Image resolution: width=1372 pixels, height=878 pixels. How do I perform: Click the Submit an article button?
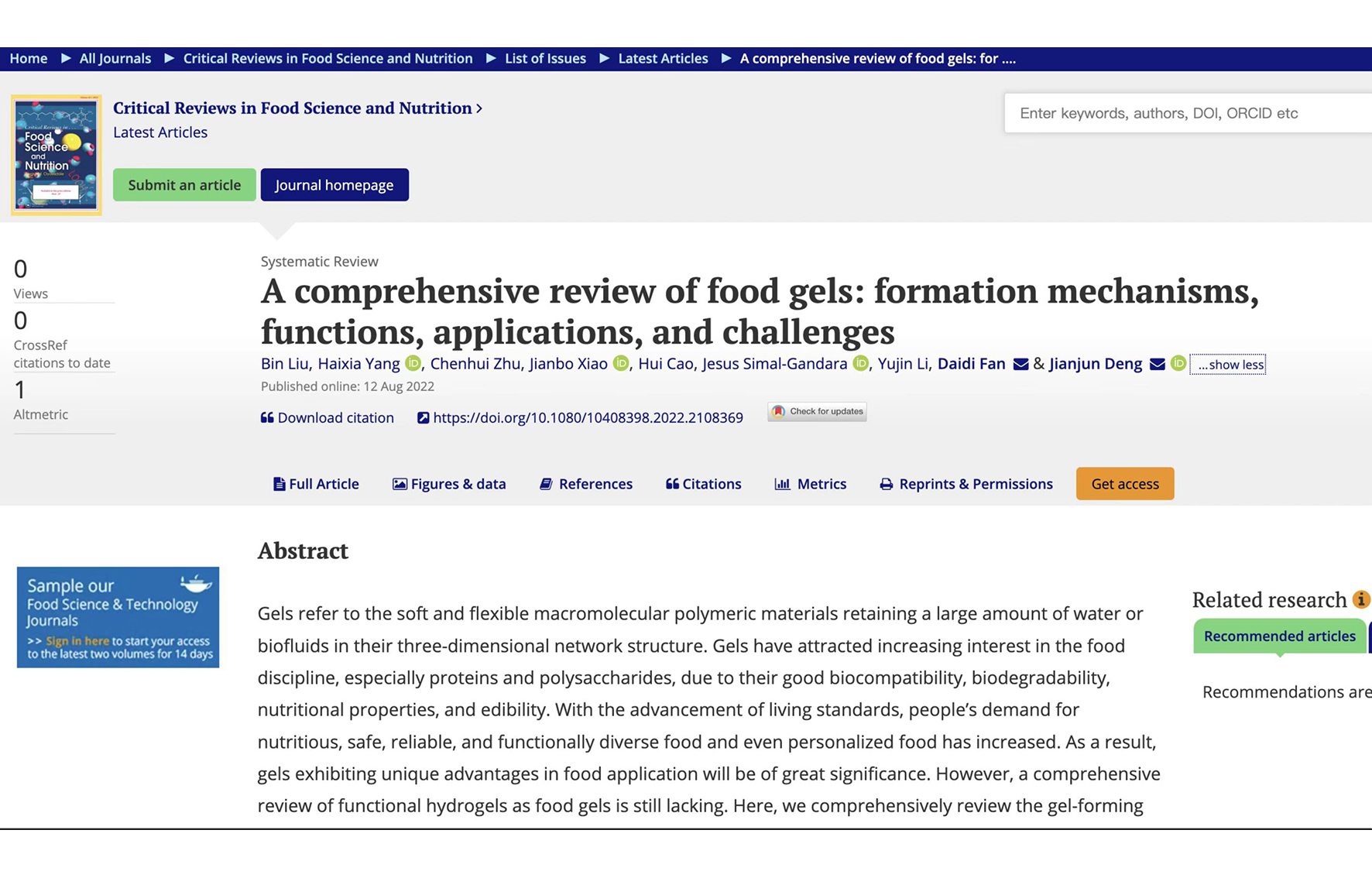pyautogui.click(x=184, y=185)
